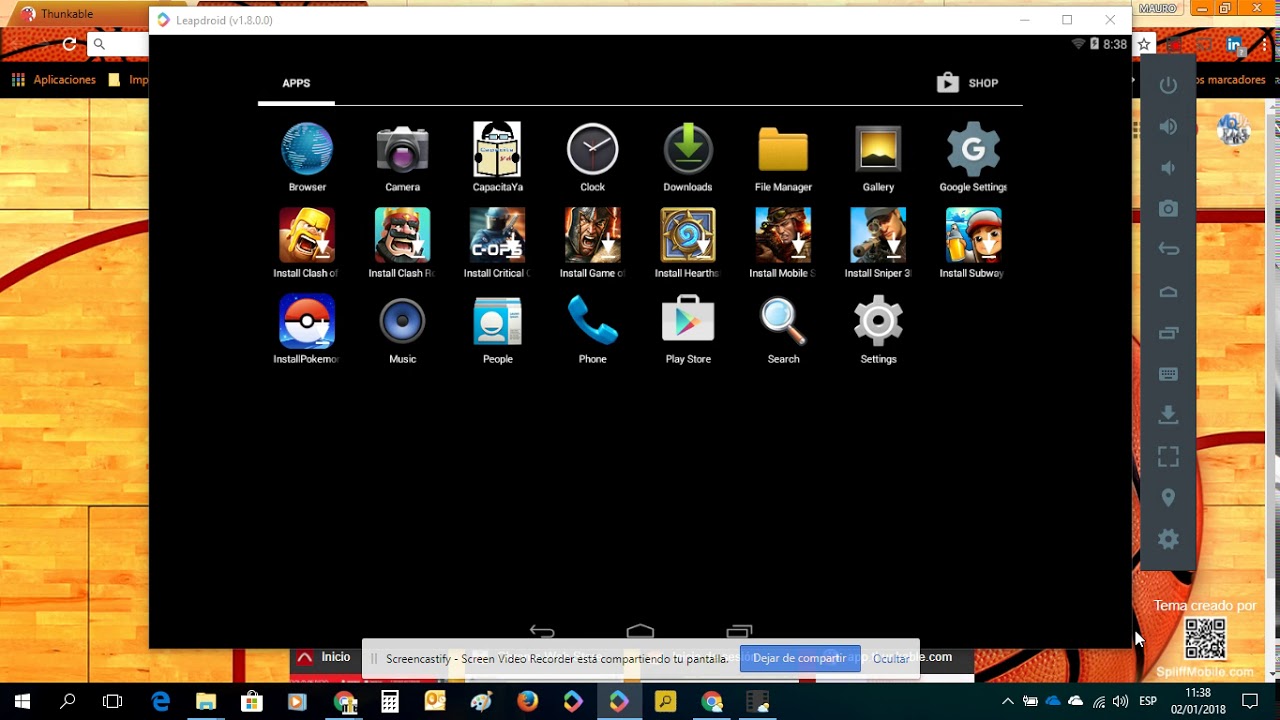Open Aplicaciones bookmarks shortcut in Chrome
Viewport: 1280px width, 720px height.
click(54, 80)
